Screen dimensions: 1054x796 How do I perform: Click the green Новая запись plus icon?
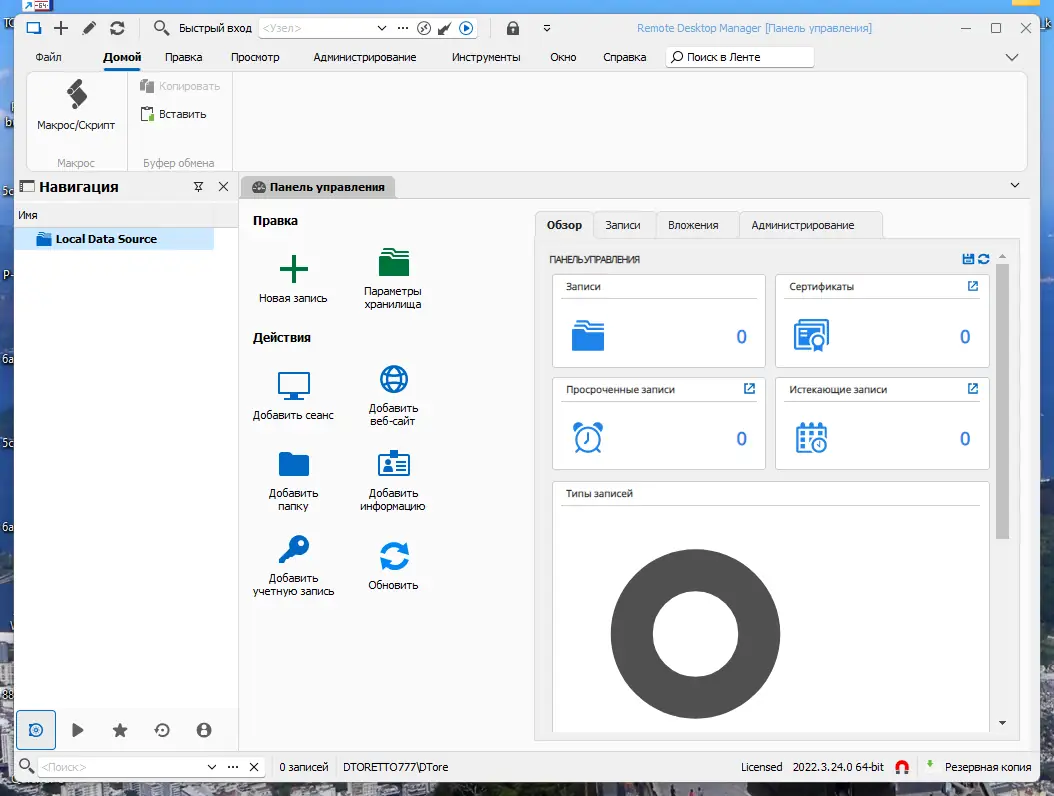tap(294, 269)
